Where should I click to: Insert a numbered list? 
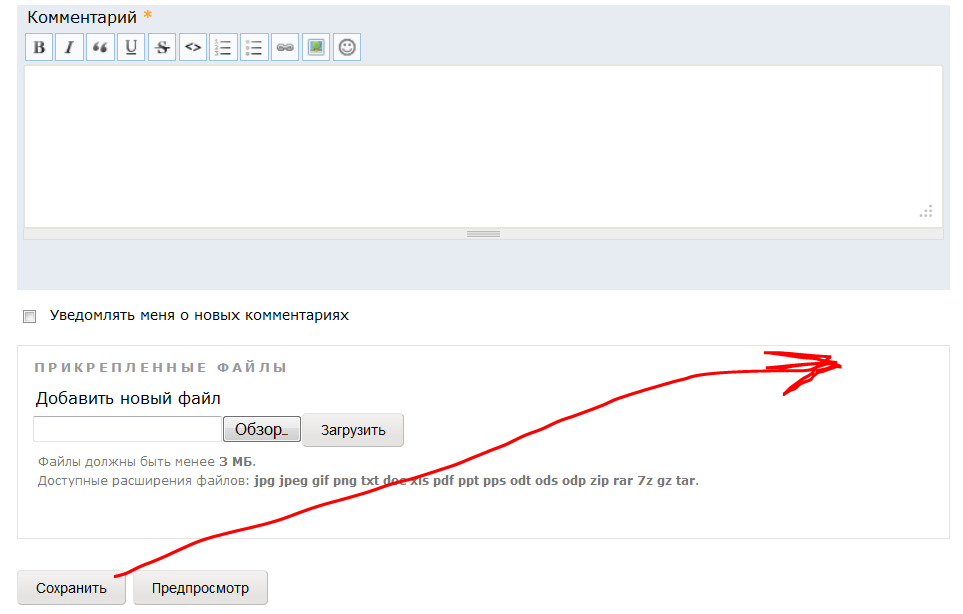[x=224, y=47]
